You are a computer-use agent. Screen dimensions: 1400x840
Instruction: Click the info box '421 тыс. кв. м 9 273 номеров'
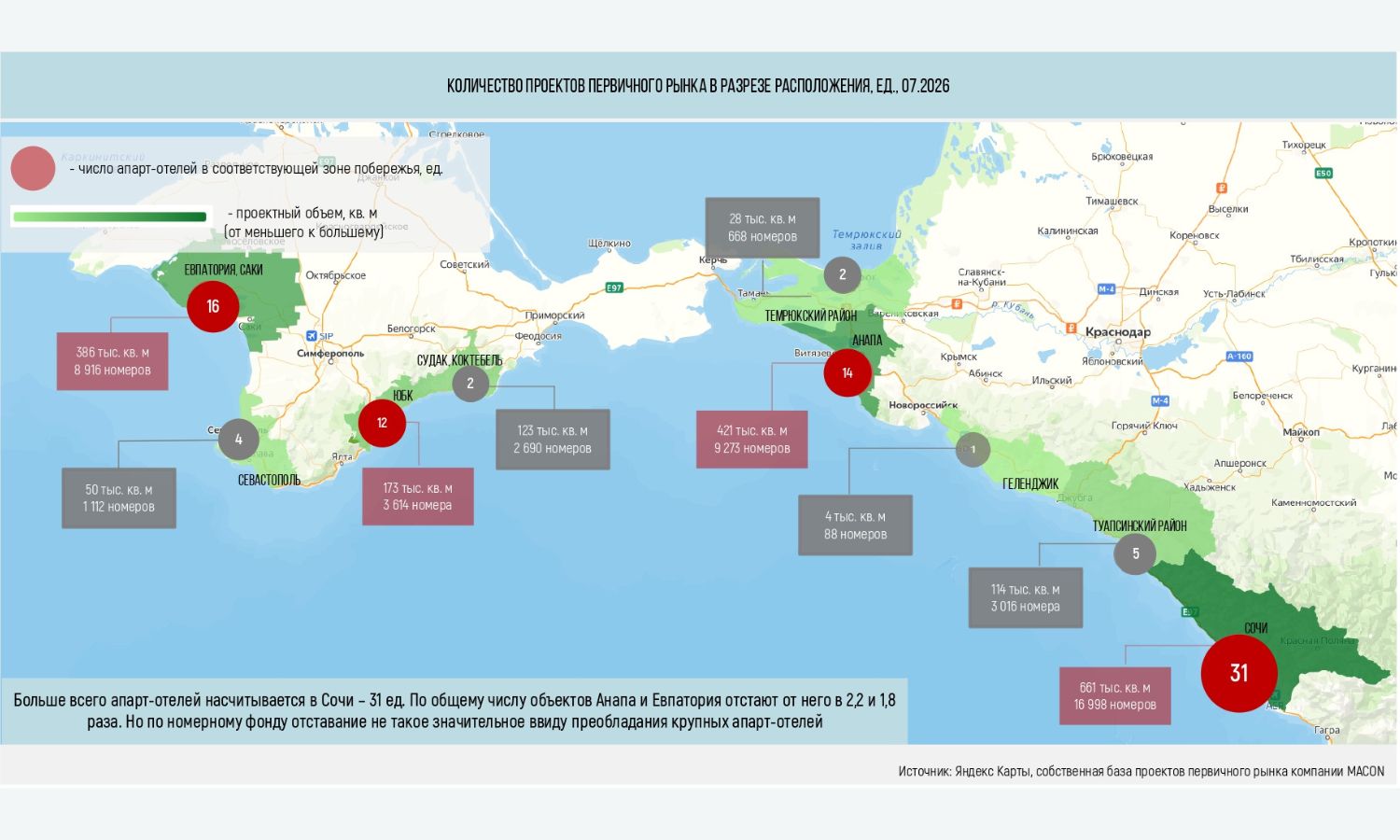pyautogui.click(x=752, y=440)
